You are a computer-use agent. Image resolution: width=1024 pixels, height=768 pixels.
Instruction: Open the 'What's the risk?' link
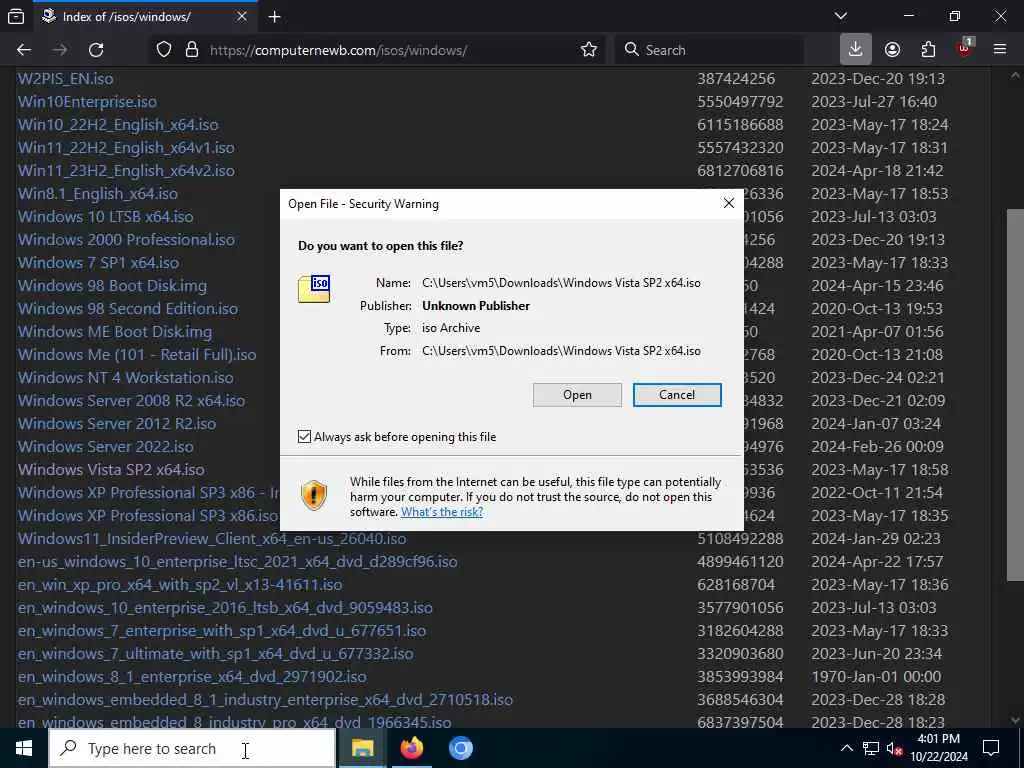(441, 511)
